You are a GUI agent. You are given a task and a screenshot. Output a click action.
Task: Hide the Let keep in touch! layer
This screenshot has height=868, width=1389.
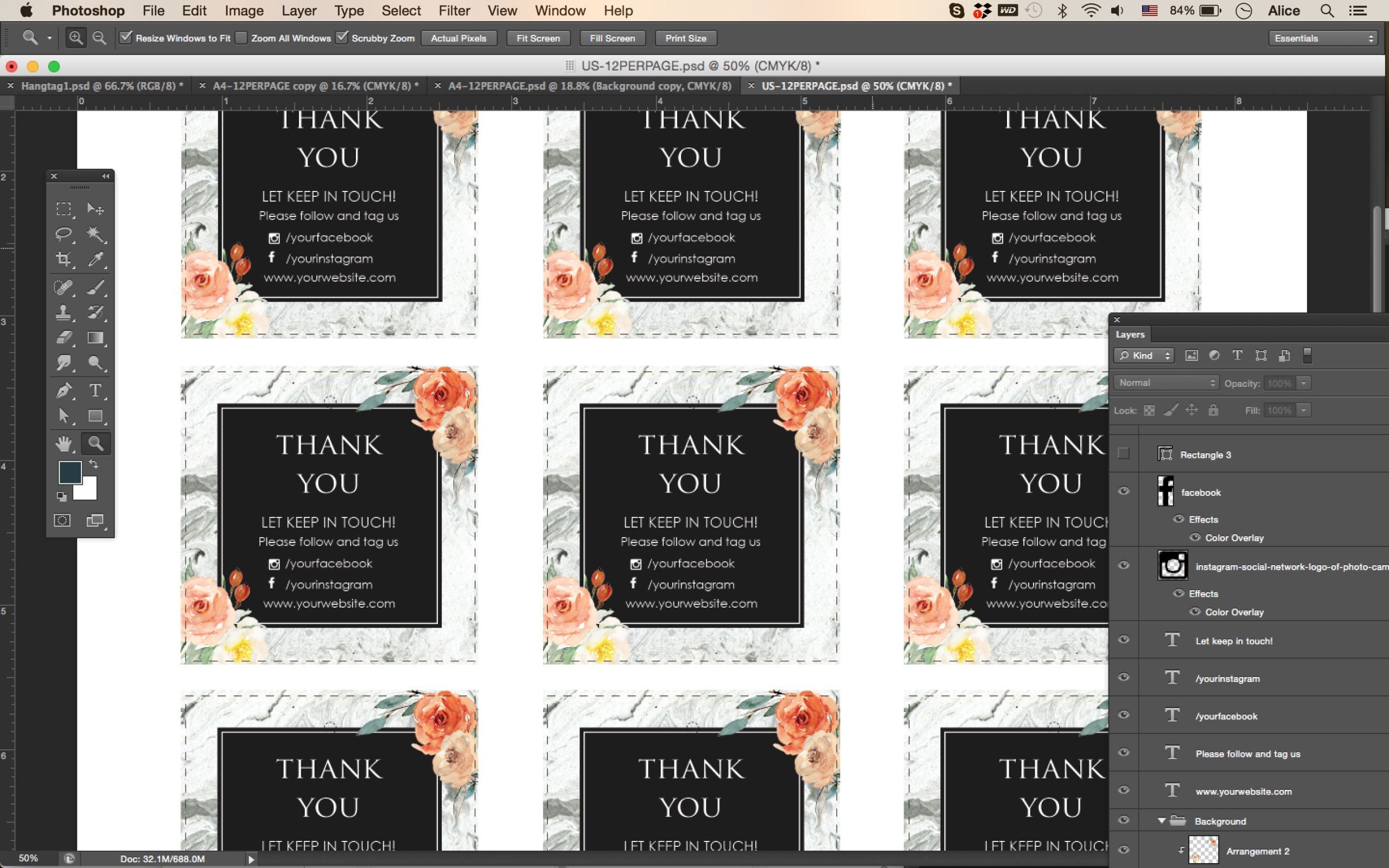[x=1123, y=640]
